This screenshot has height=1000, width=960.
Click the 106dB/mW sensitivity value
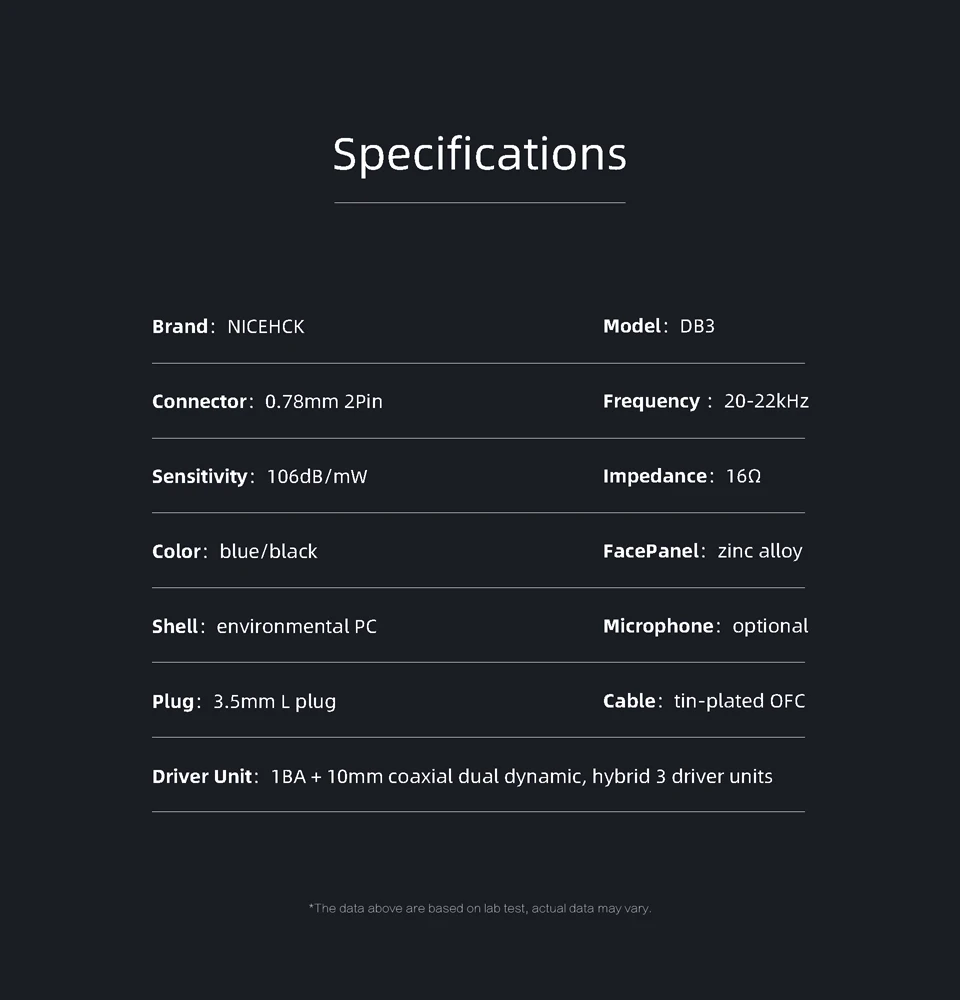pos(317,477)
